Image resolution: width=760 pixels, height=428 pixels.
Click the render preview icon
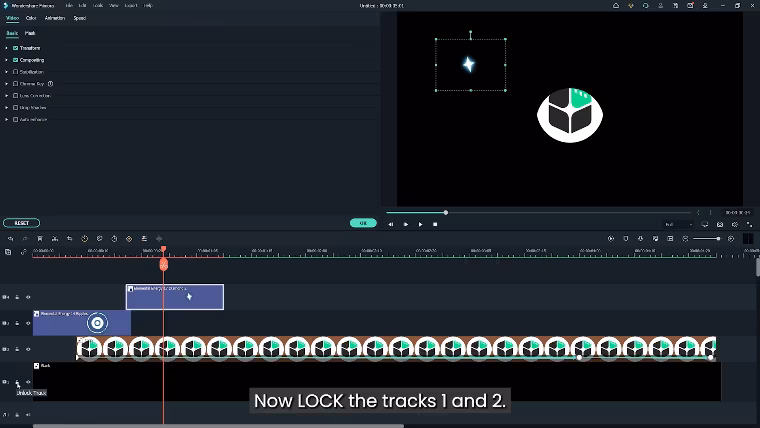[x=611, y=238]
